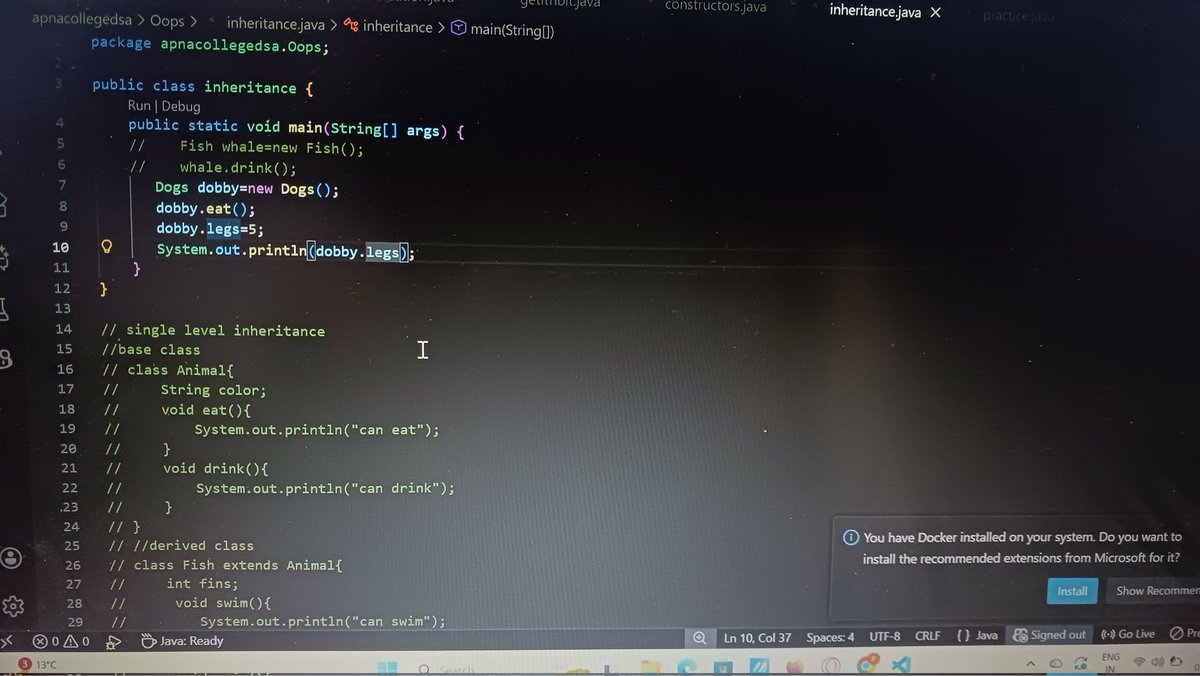Click the 13°C weather widget in the taskbar
Screen dimensions: 1200x676
pos(38,664)
